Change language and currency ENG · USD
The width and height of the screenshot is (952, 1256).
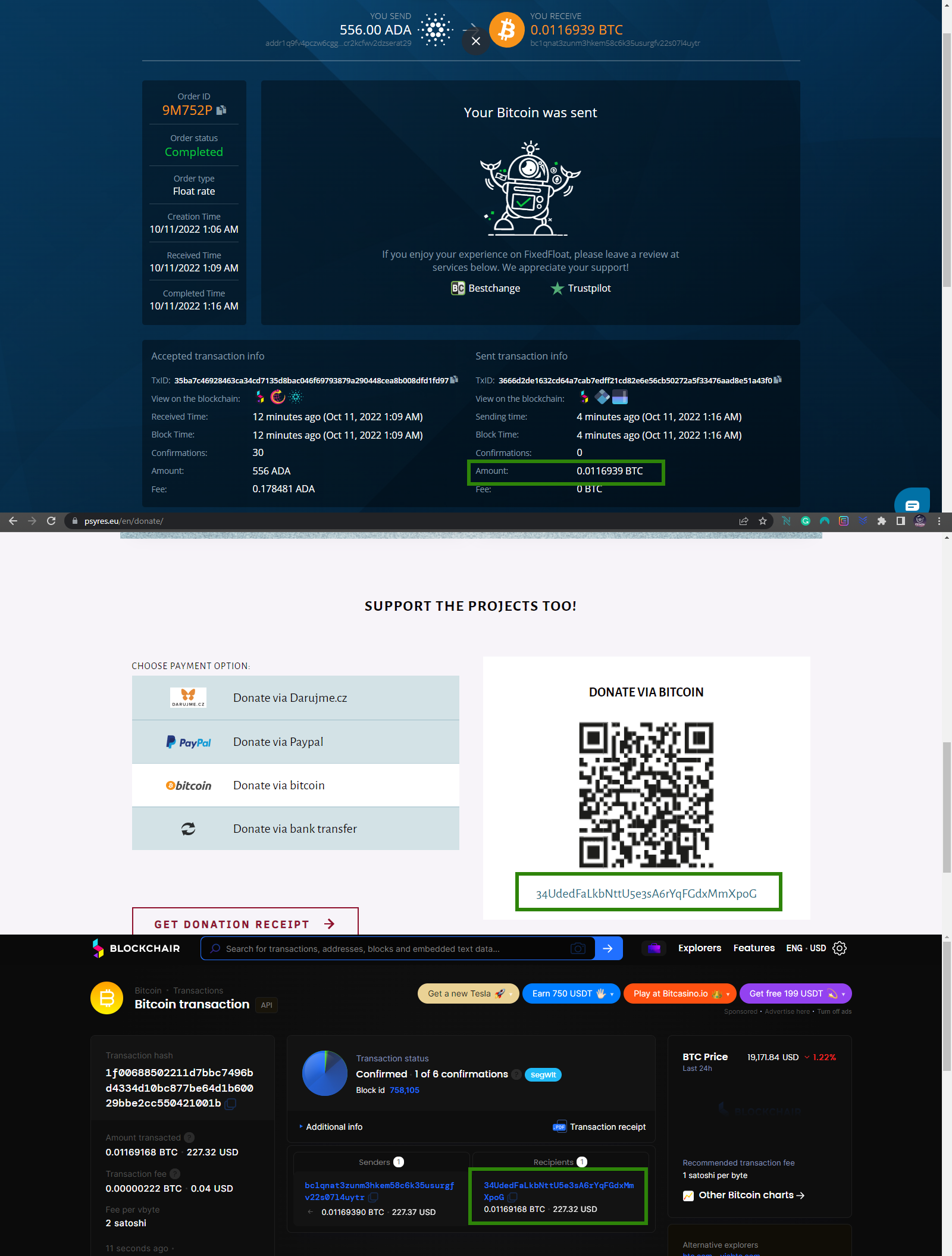pyautogui.click(x=806, y=948)
